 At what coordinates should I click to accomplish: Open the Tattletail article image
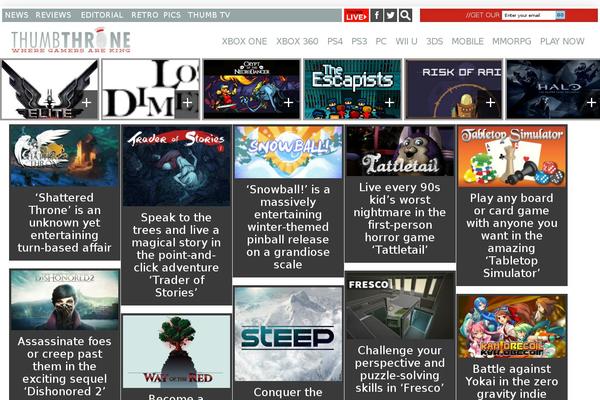400,151
